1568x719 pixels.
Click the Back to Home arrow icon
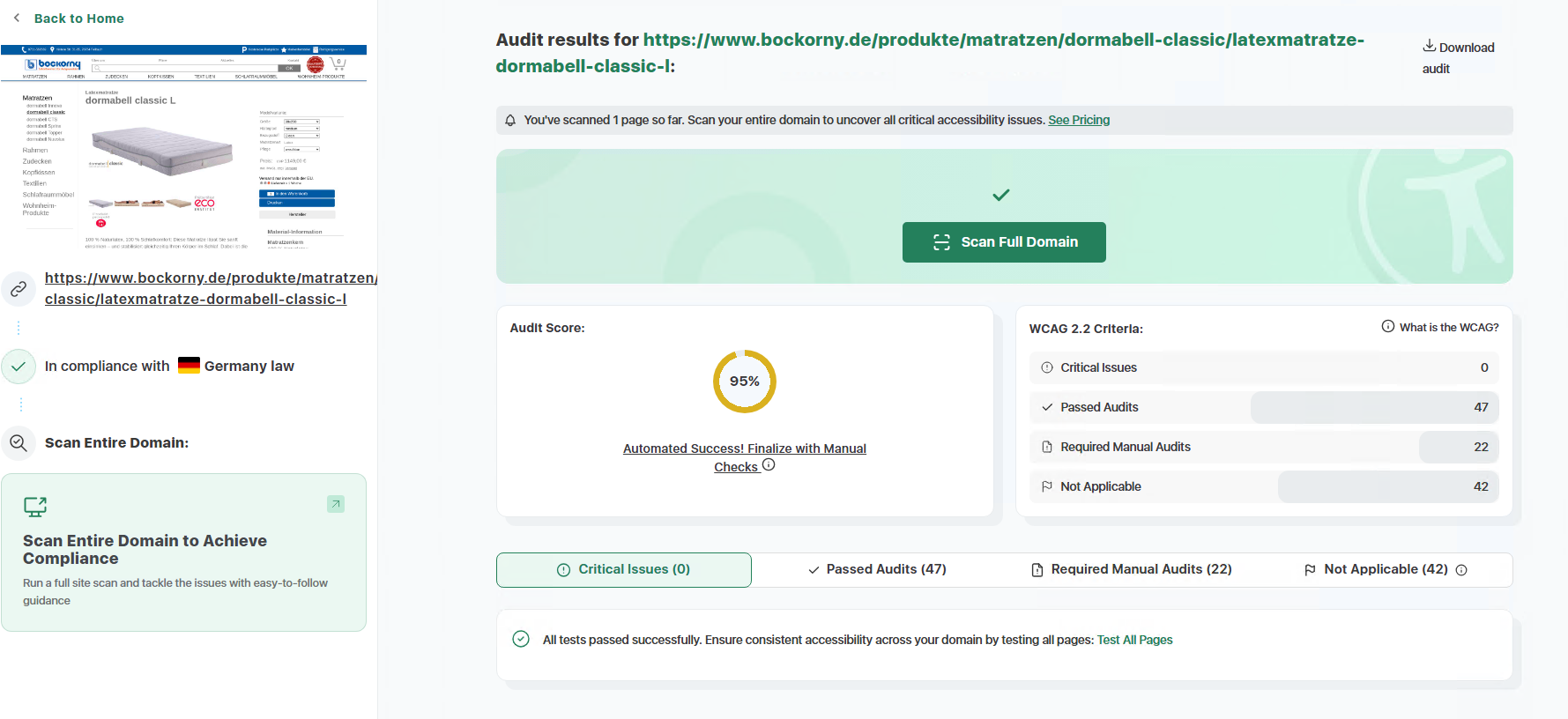tap(17, 18)
